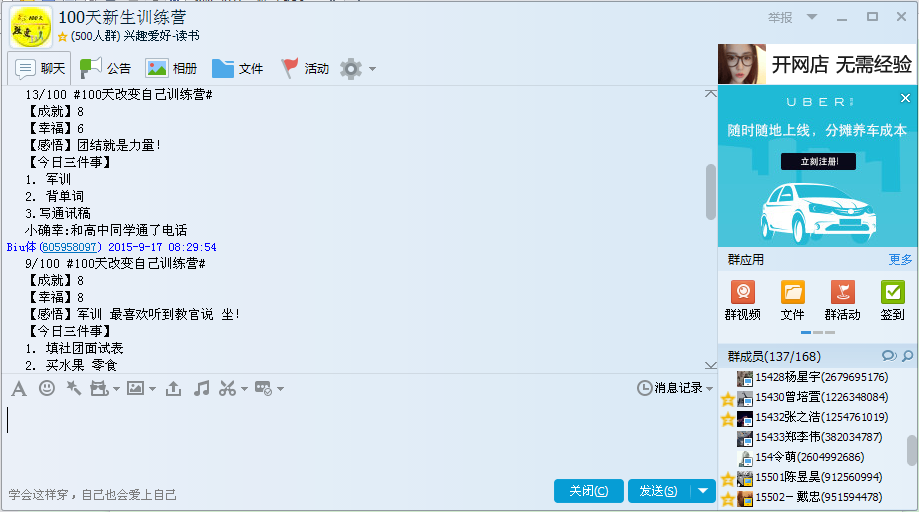This screenshot has height=512, width=919.
Task: Click the music note share icon
Action: pos(201,388)
